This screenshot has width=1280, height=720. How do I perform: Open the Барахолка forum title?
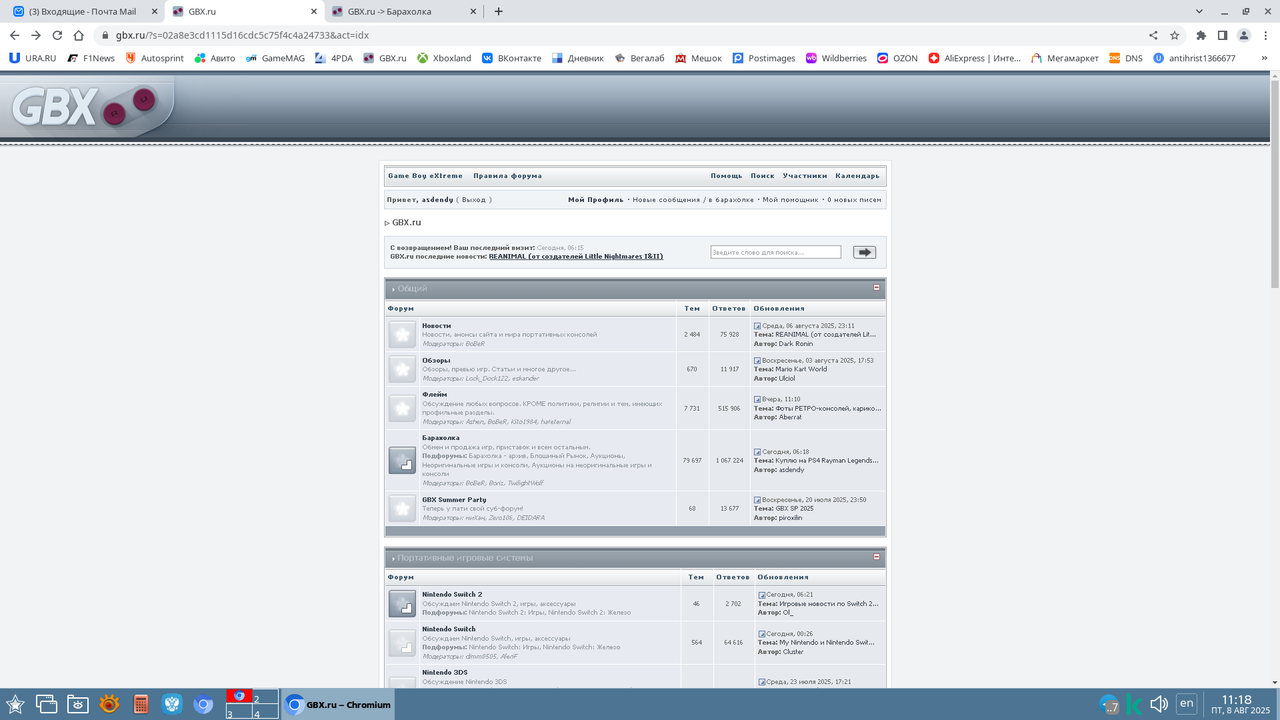pos(441,438)
